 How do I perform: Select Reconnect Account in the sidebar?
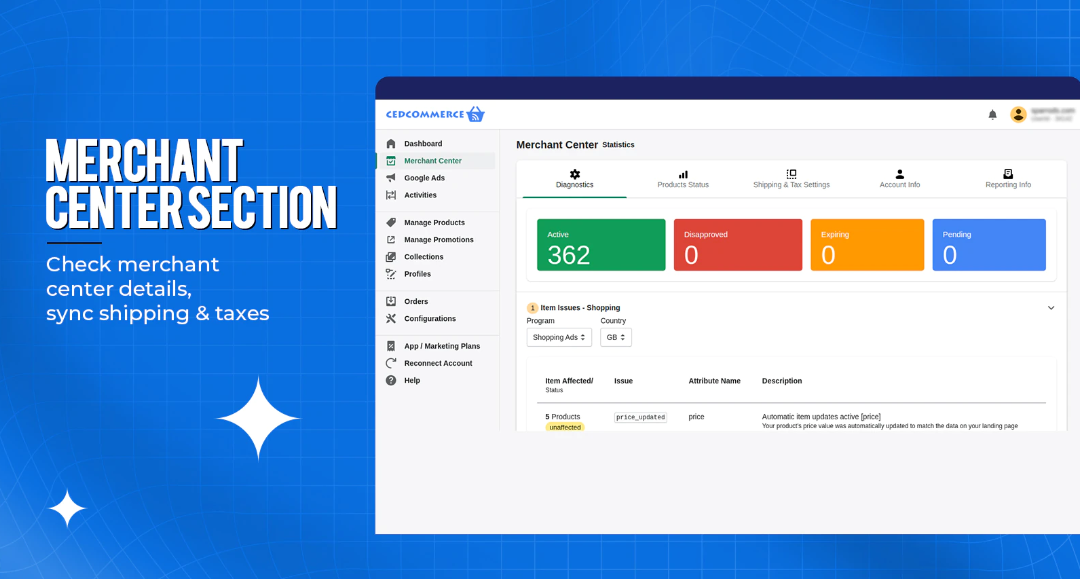click(436, 364)
